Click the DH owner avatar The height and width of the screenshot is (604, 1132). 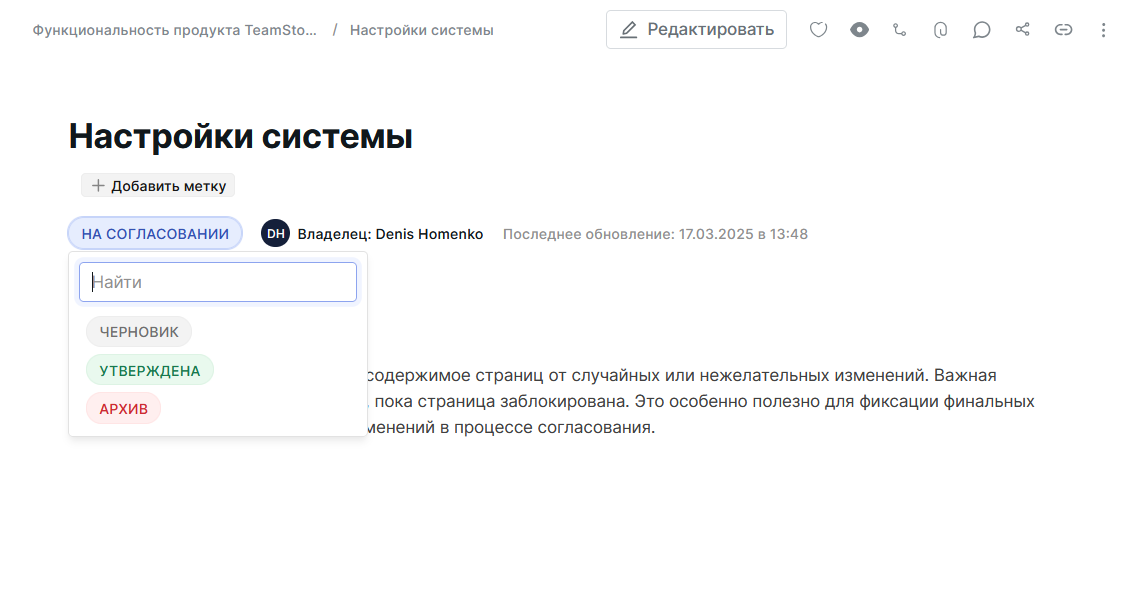tap(275, 234)
